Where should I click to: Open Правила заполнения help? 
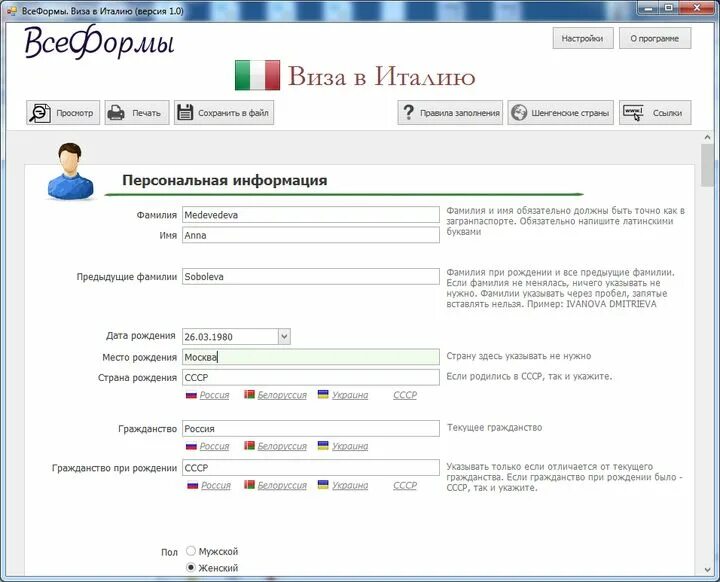450,113
